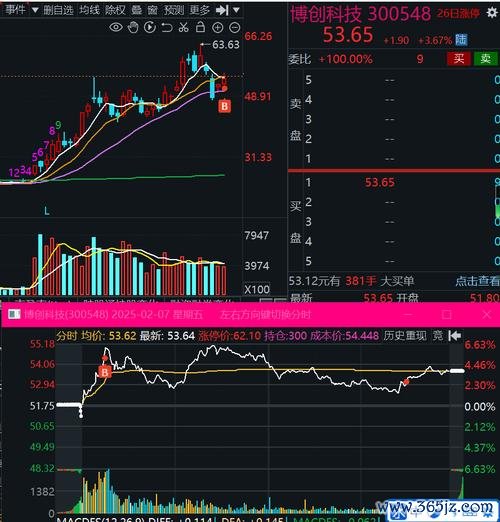Viewport: 500px width, 522px height.
Task: Click the sell order count 9 in 委比 row
Action: click(x=420, y=59)
